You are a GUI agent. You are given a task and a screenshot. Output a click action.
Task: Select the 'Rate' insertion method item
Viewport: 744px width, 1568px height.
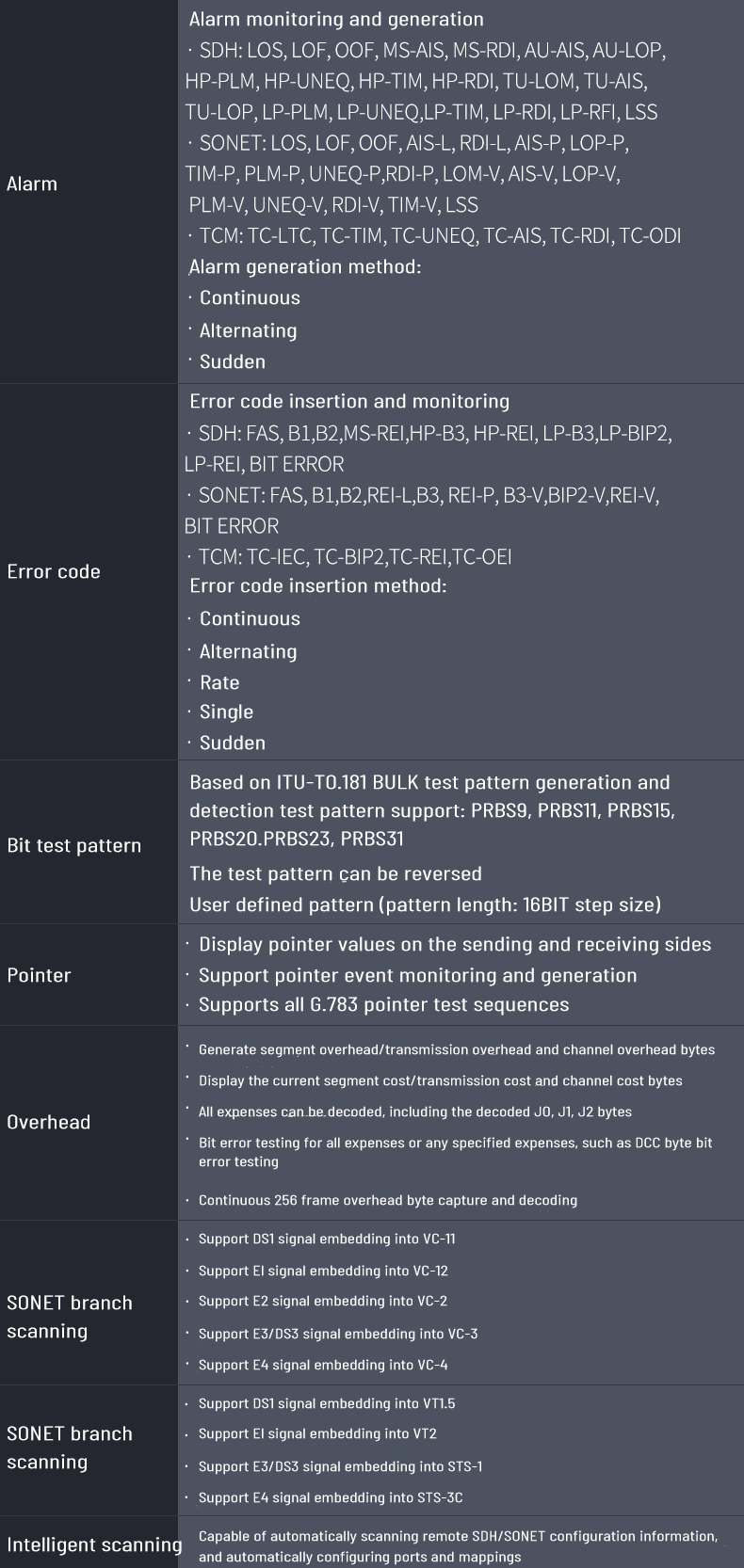(219, 682)
